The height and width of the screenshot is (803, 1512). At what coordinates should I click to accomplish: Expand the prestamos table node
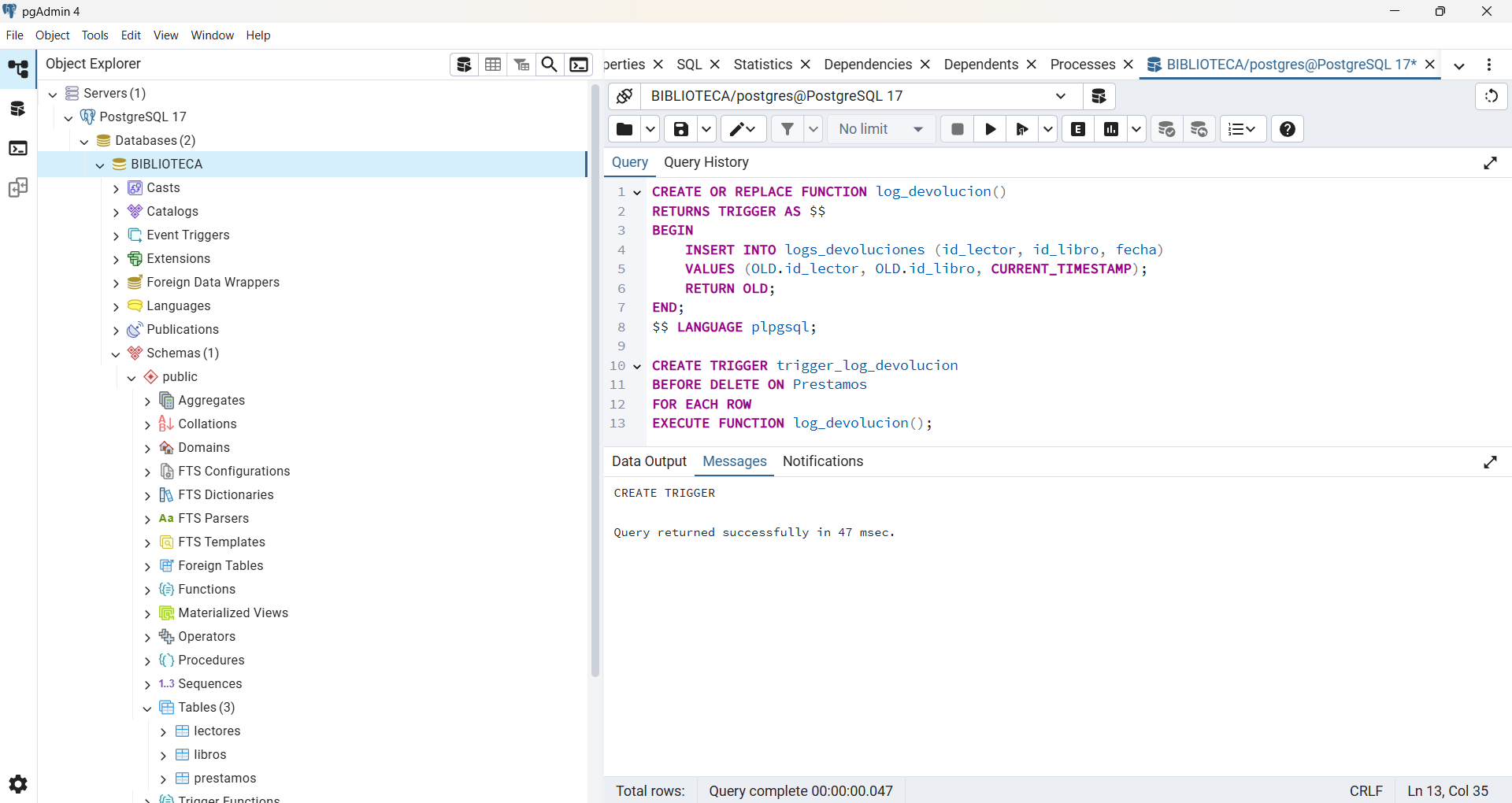point(163,779)
